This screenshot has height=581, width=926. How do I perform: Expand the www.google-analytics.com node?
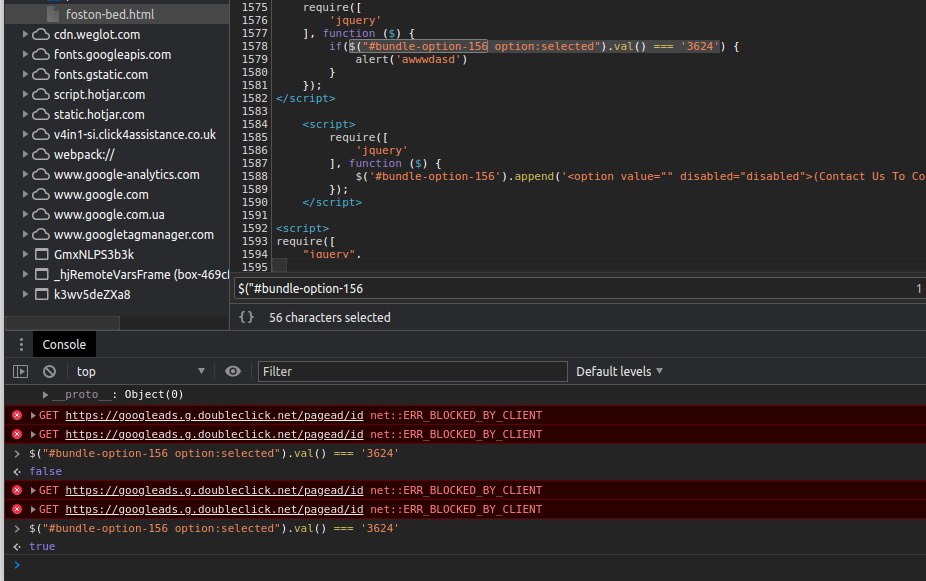(25, 175)
